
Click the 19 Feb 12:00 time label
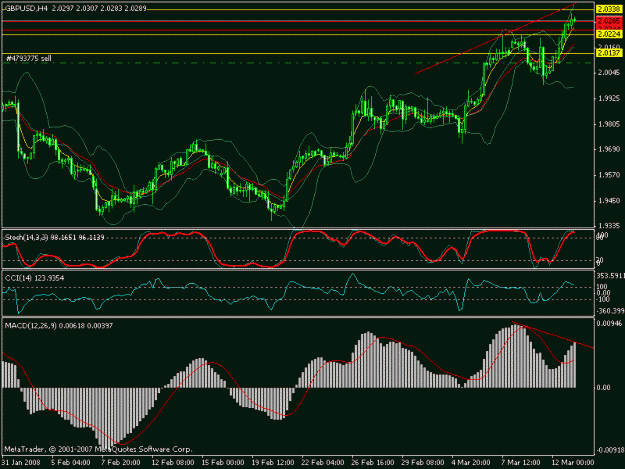click(x=273, y=462)
